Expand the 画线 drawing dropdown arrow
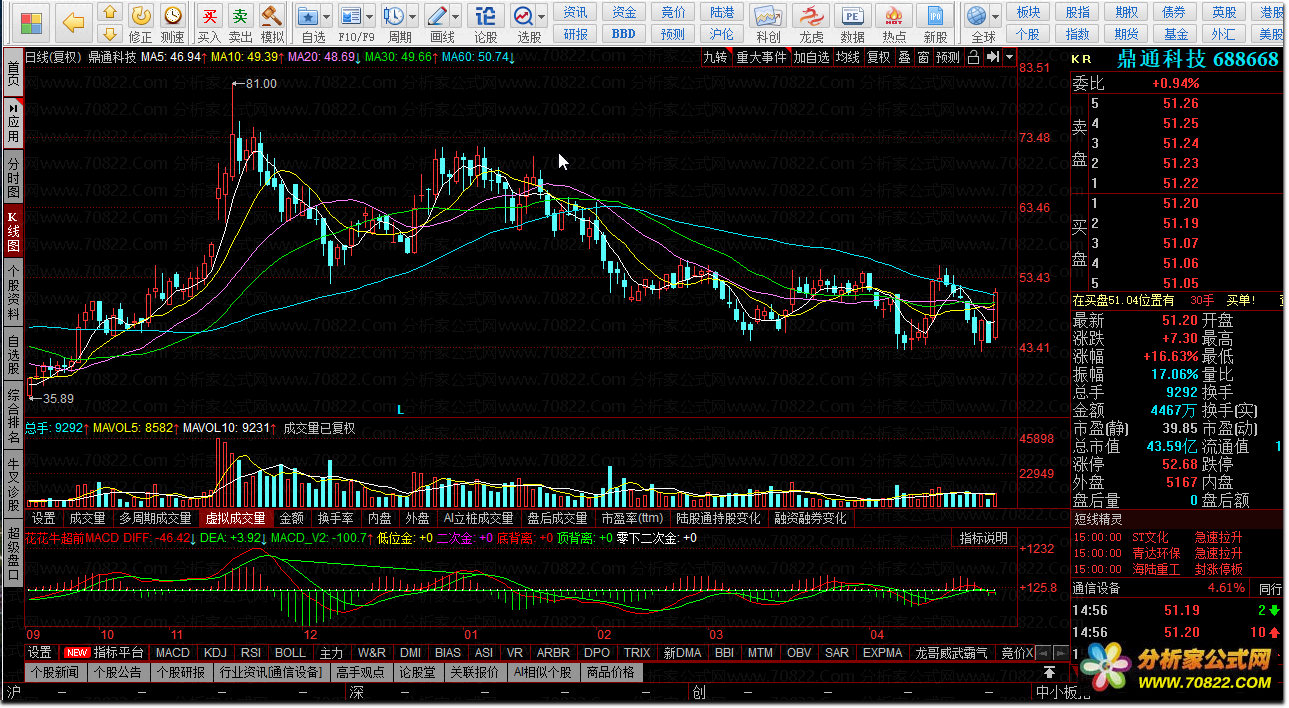Image resolution: width=1289 pixels, height=708 pixels. tap(455, 17)
